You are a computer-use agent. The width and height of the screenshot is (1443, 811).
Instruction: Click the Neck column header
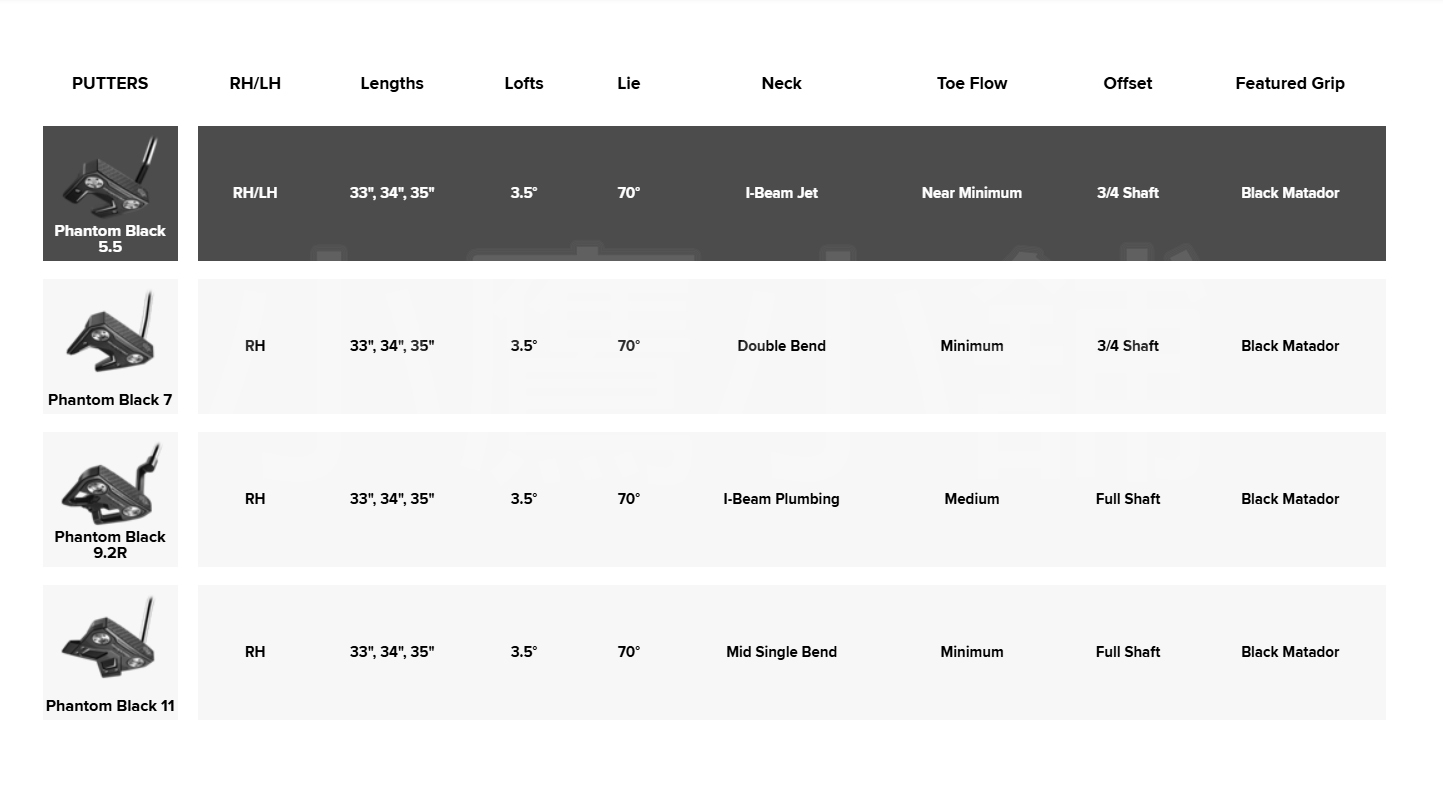point(781,84)
